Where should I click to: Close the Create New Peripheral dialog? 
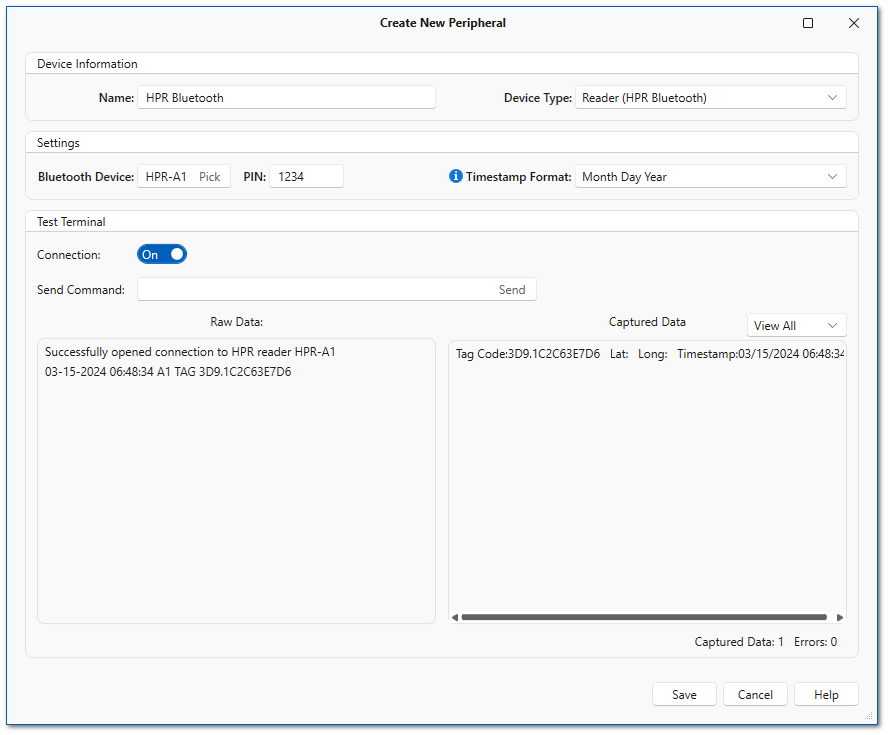tap(853, 23)
